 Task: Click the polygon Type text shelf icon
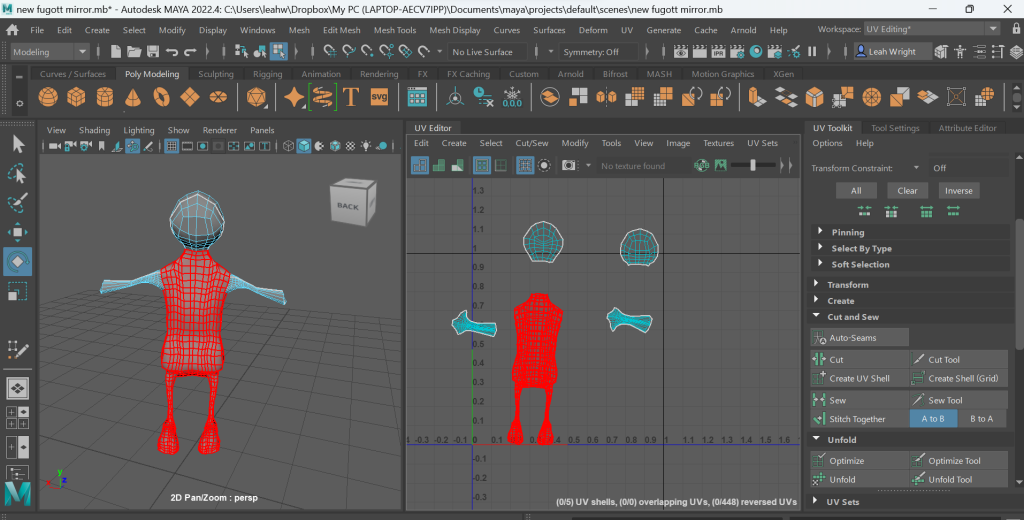pyautogui.click(x=351, y=97)
